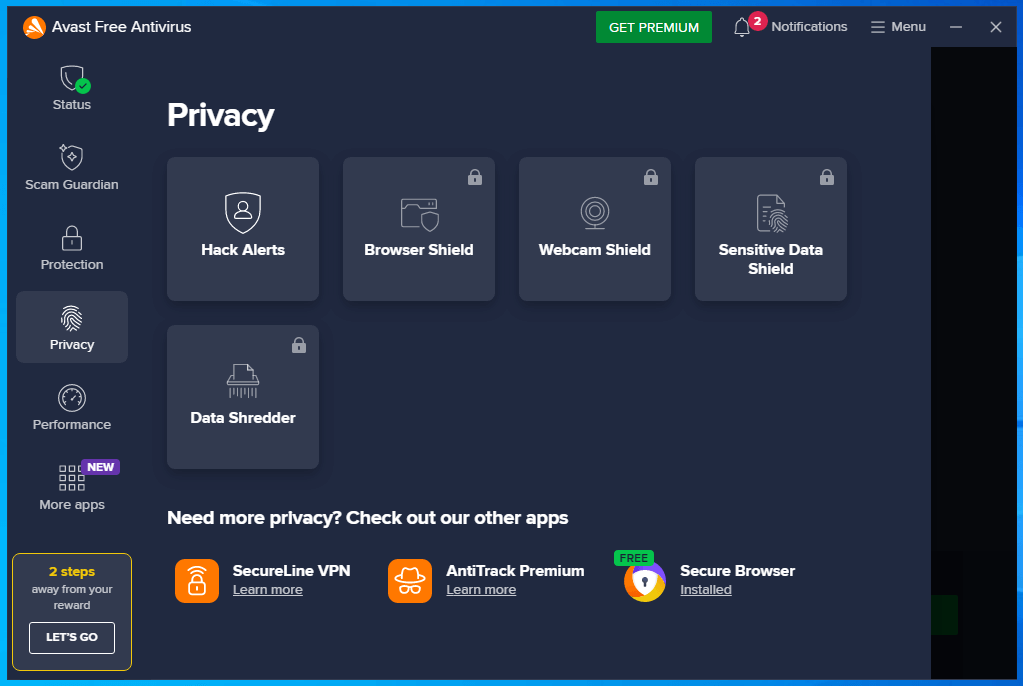1023x686 pixels.
Task: Click the Secure Browser app icon
Action: [x=645, y=581]
